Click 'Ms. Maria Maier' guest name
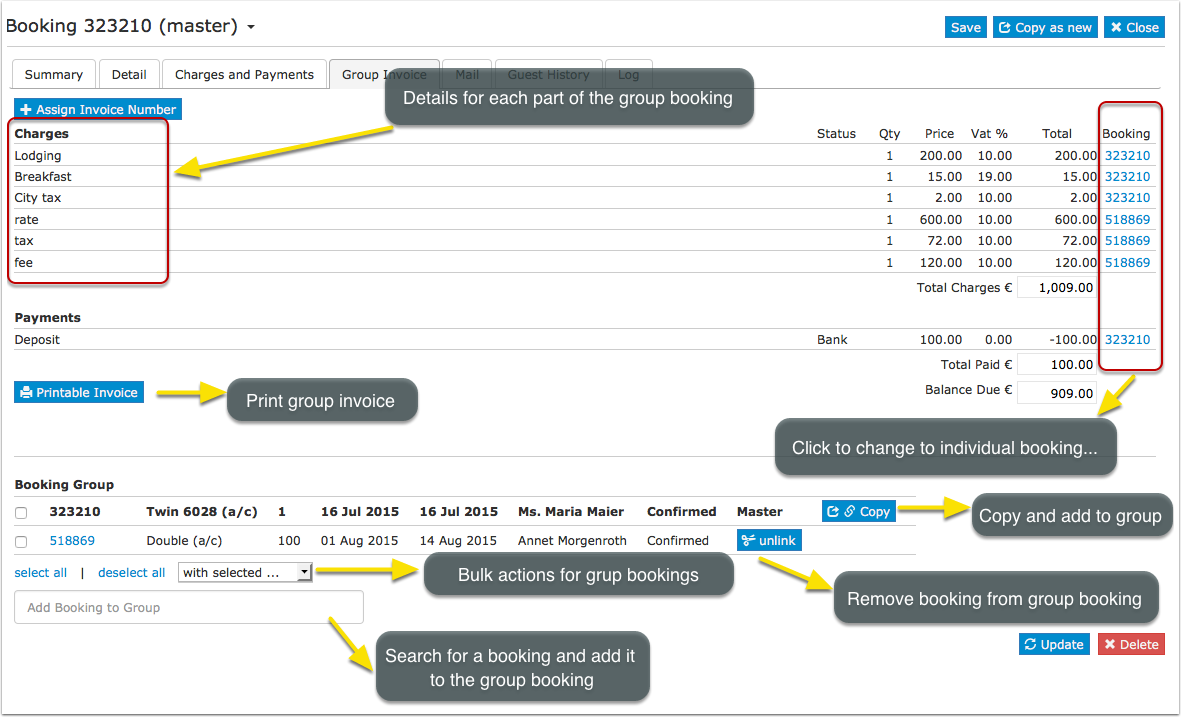Image resolution: width=1181 pixels, height=717 pixels. click(x=571, y=512)
